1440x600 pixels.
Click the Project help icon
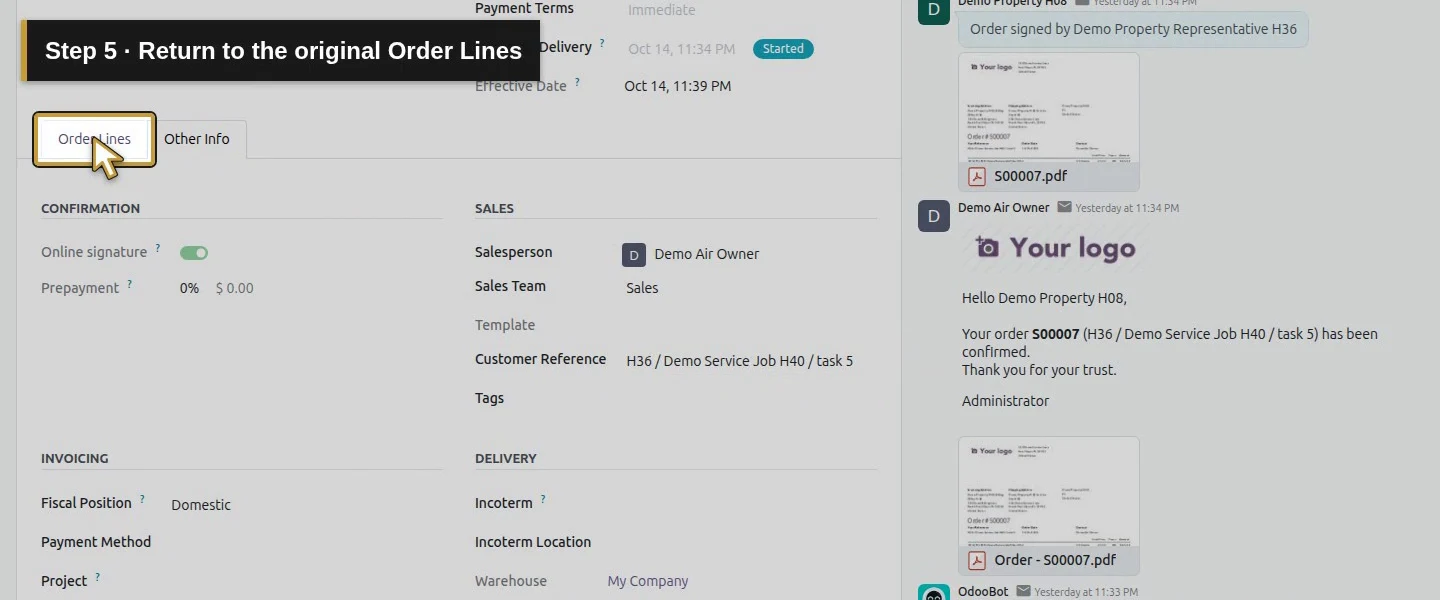point(97,577)
